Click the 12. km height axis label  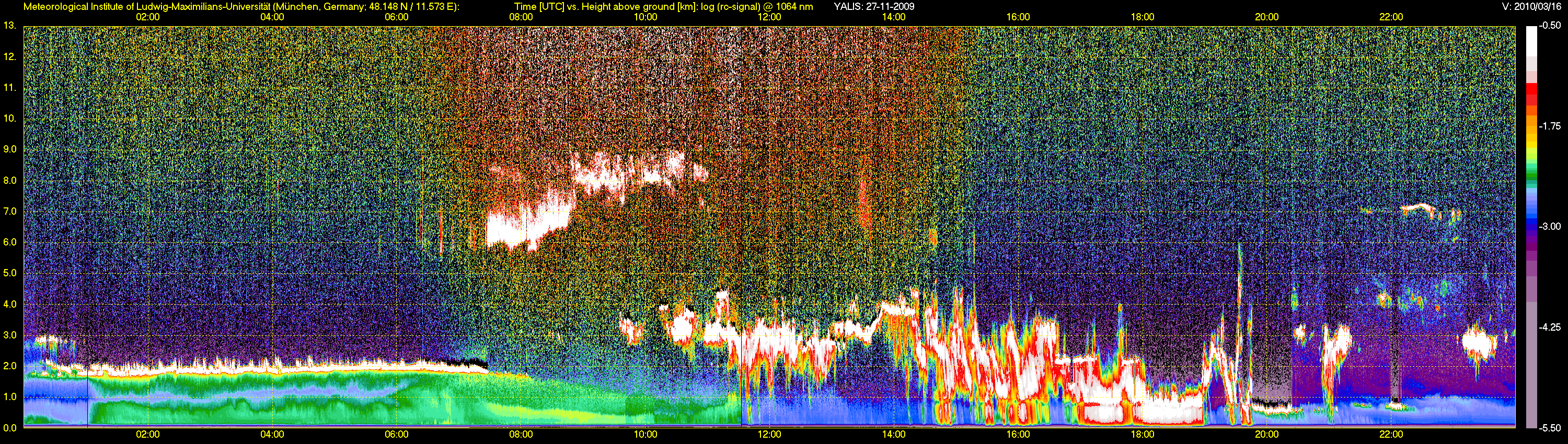coord(10,56)
